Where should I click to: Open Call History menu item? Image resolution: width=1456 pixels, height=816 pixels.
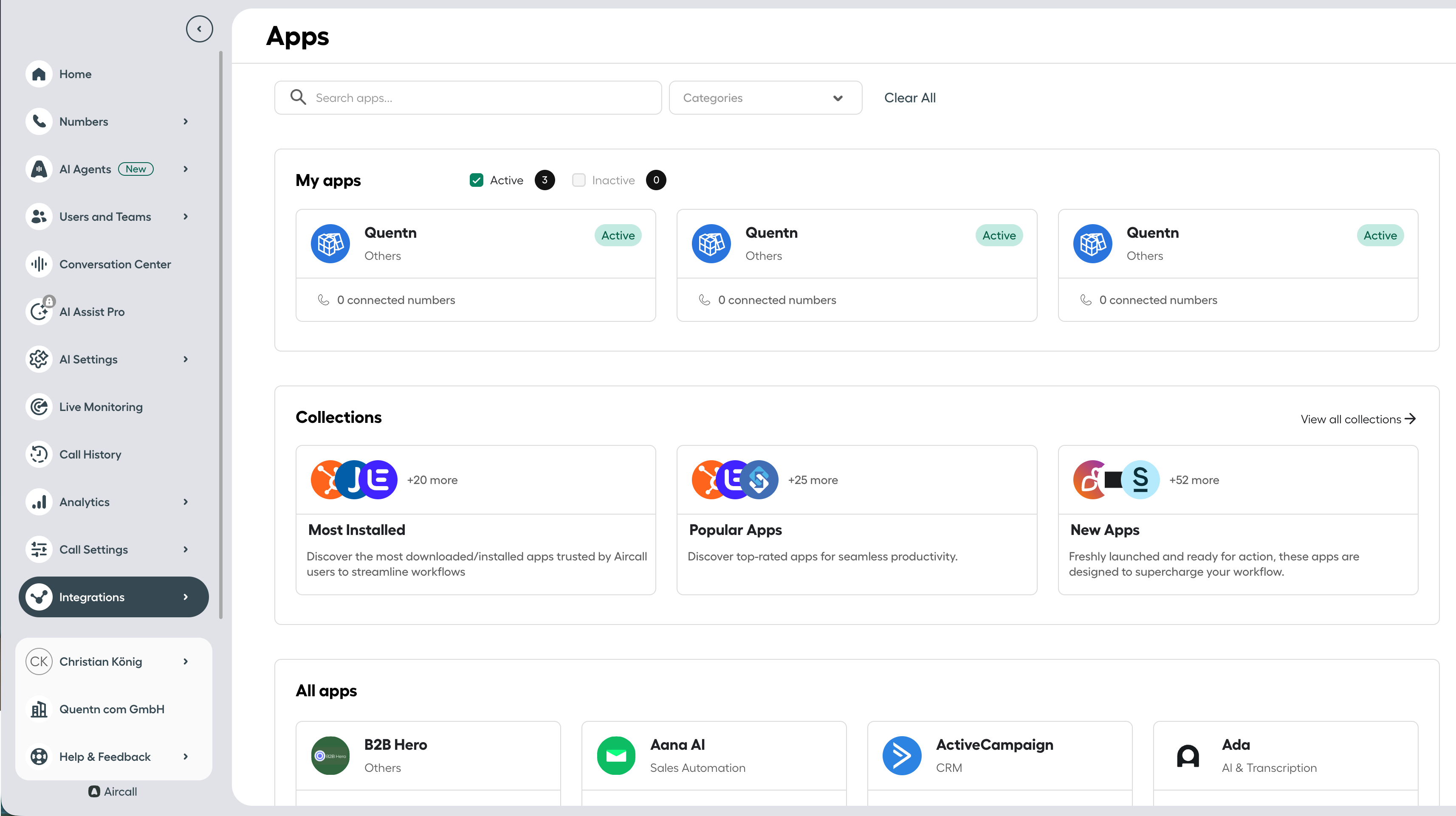pos(113,454)
